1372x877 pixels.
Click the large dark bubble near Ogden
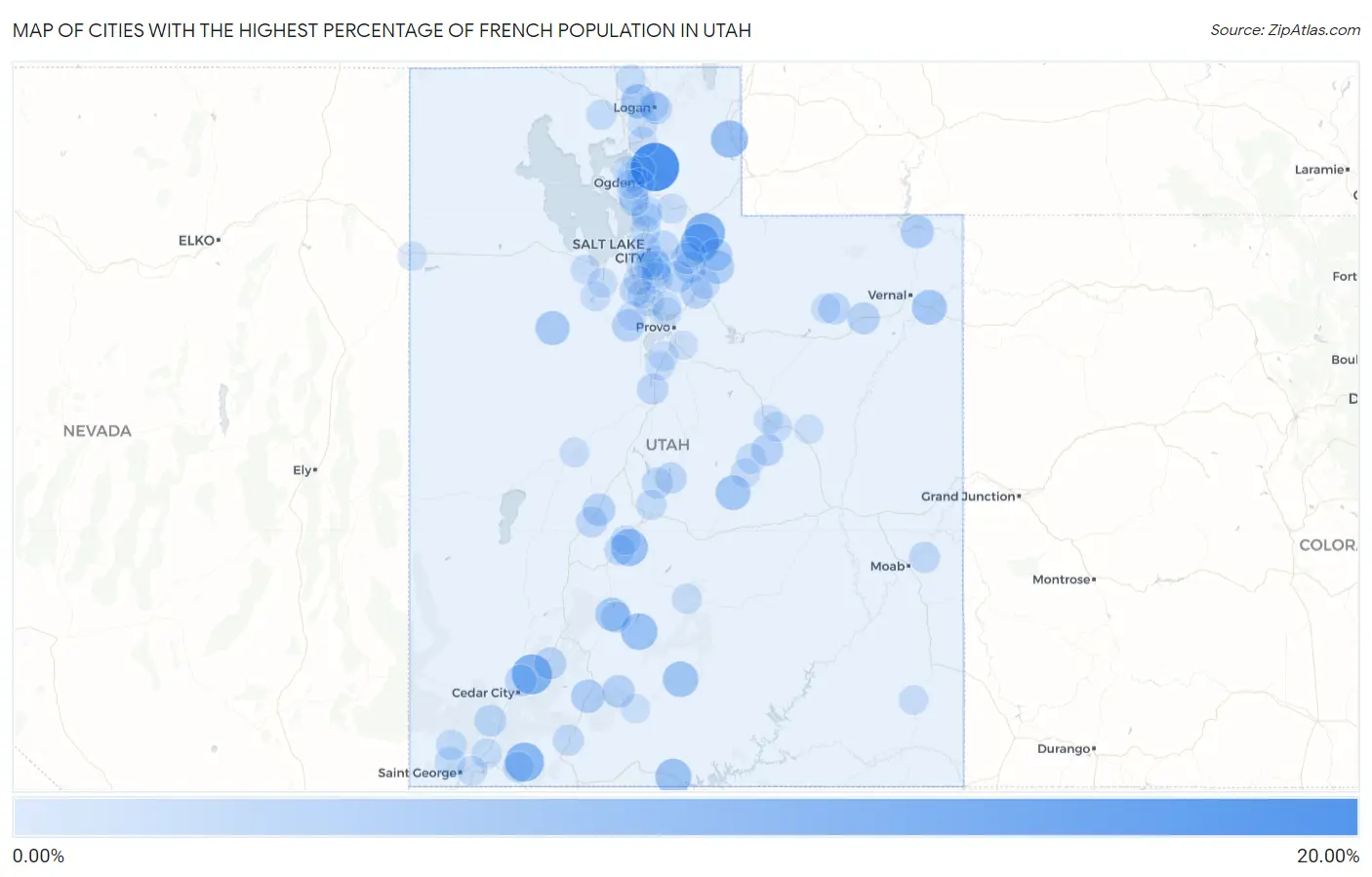655,167
